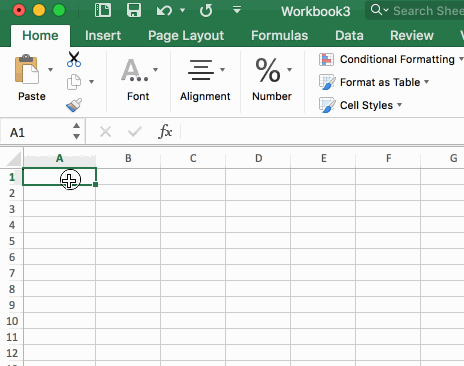Select column C header
The height and width of the screenshot is (366, 464).
point(193,158)
